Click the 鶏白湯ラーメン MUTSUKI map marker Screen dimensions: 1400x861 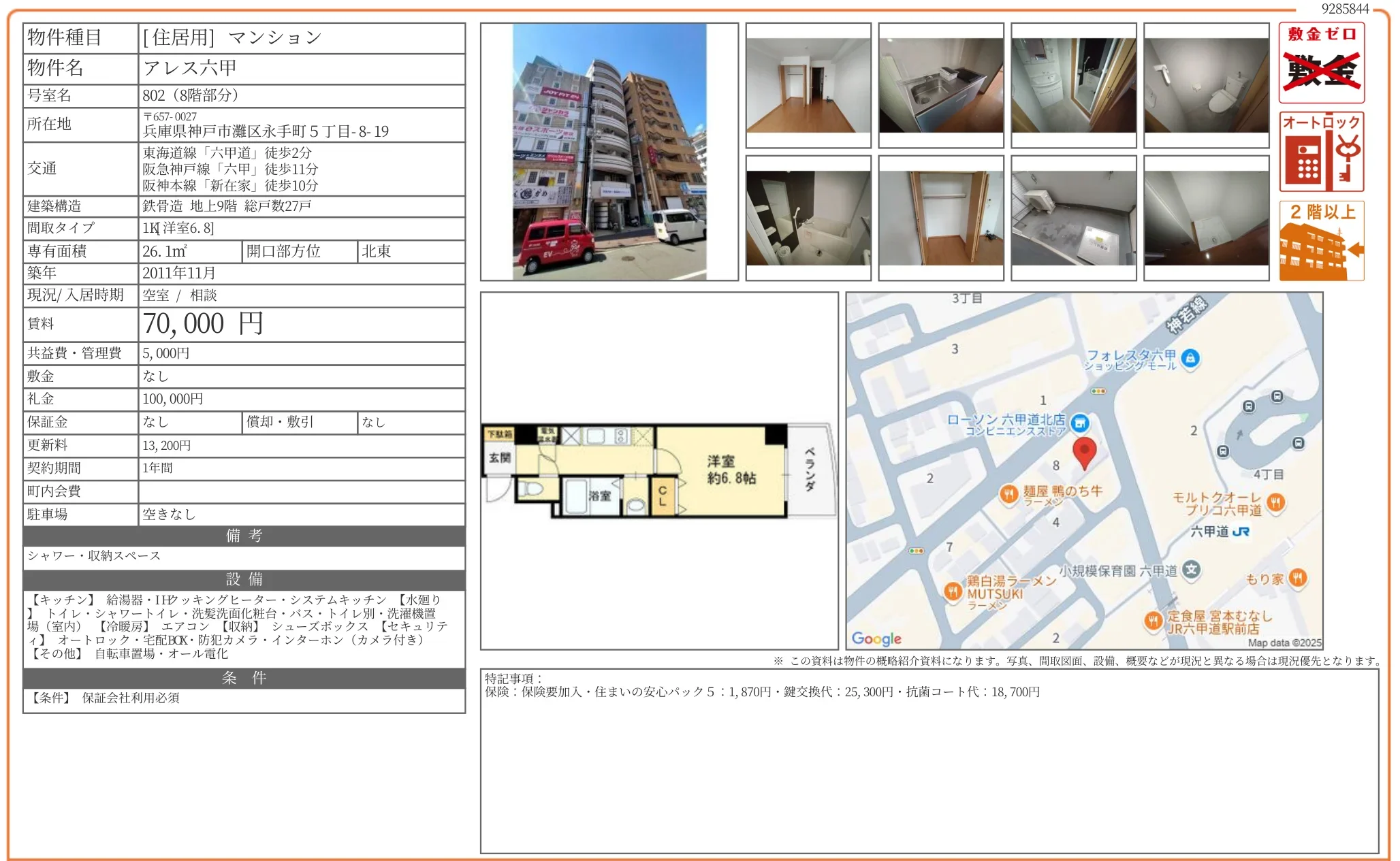click(953, 591)
